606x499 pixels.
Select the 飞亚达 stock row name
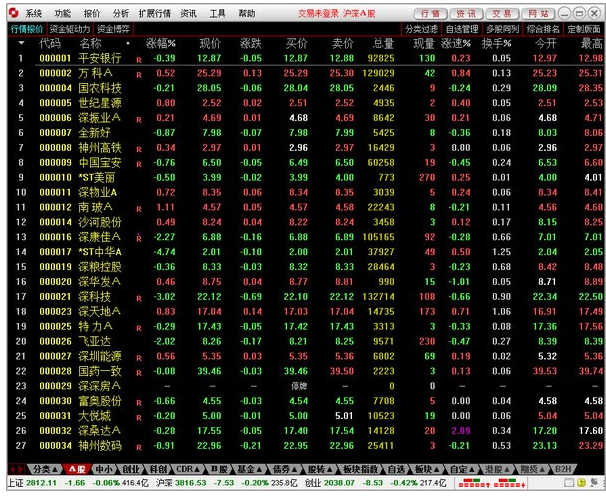94,341
